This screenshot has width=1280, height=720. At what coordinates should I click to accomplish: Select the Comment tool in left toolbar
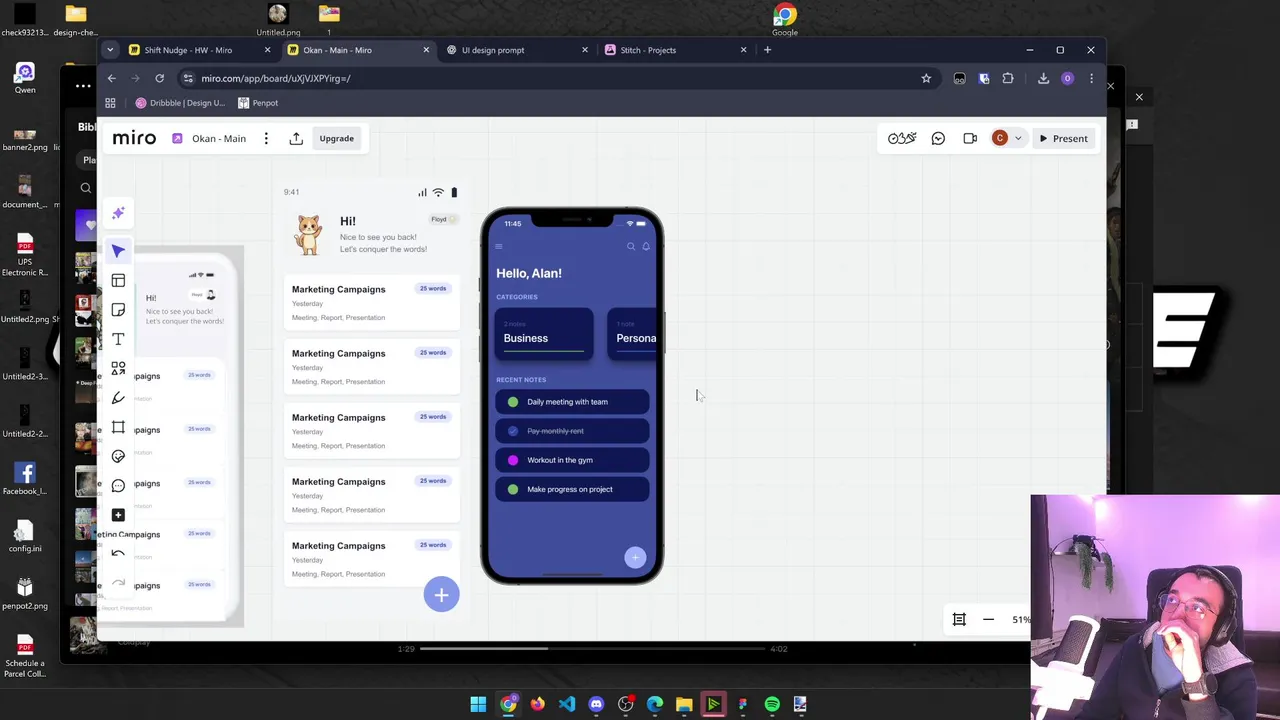point(118,486)
